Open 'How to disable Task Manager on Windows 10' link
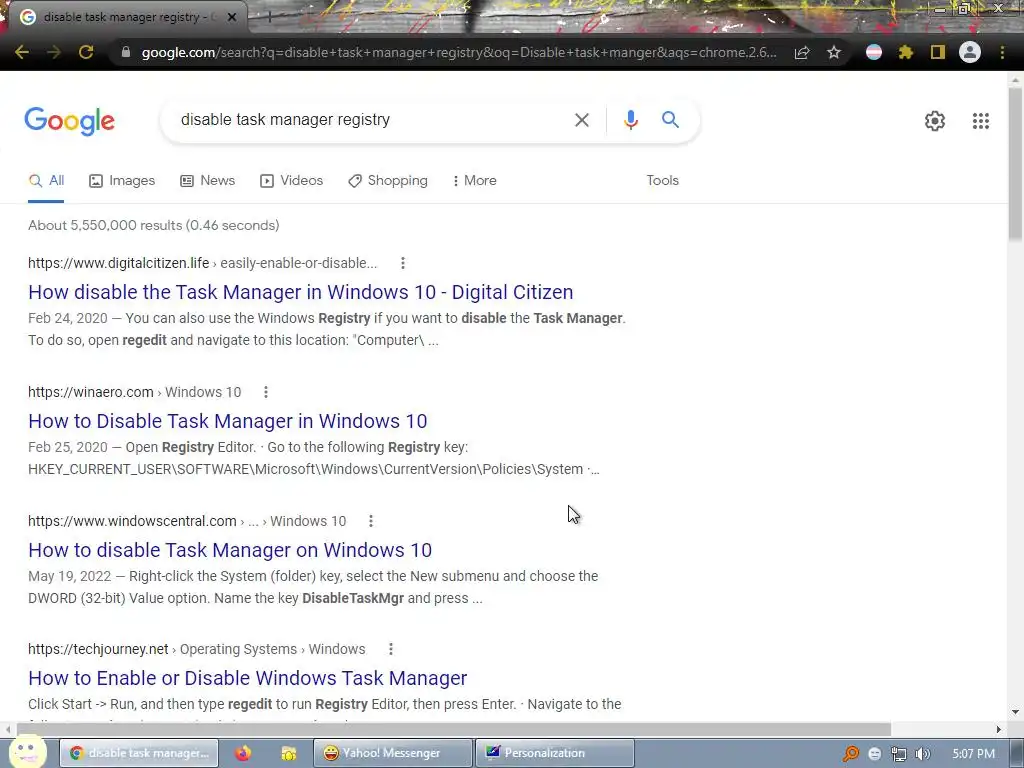Screen dimensions: 1024x768 (x=230, y=550)
